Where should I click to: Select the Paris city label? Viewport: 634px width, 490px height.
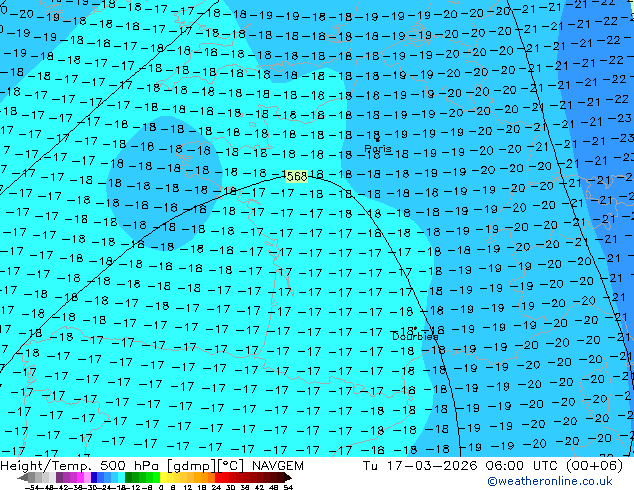point(378,148)
